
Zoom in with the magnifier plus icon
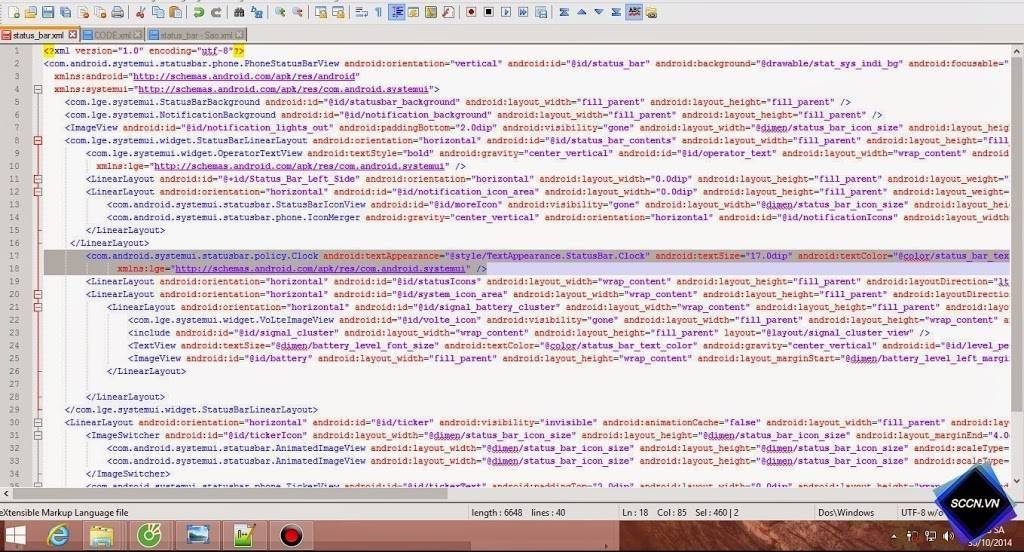click(x=280, y=12)
